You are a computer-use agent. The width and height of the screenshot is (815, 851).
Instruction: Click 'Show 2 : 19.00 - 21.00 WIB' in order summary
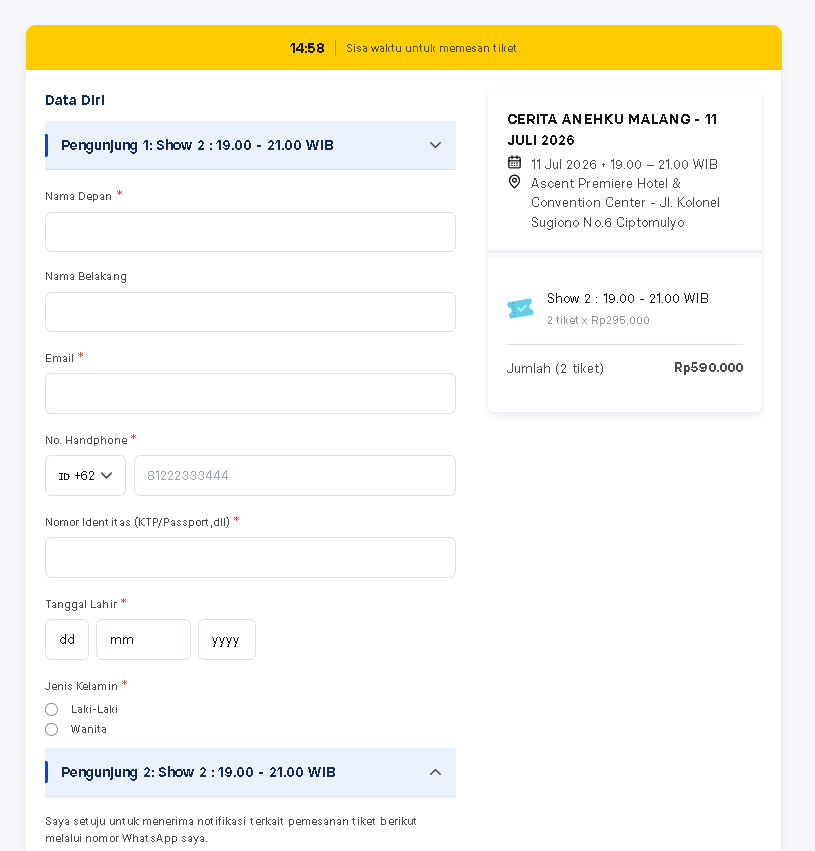point(628,299)
